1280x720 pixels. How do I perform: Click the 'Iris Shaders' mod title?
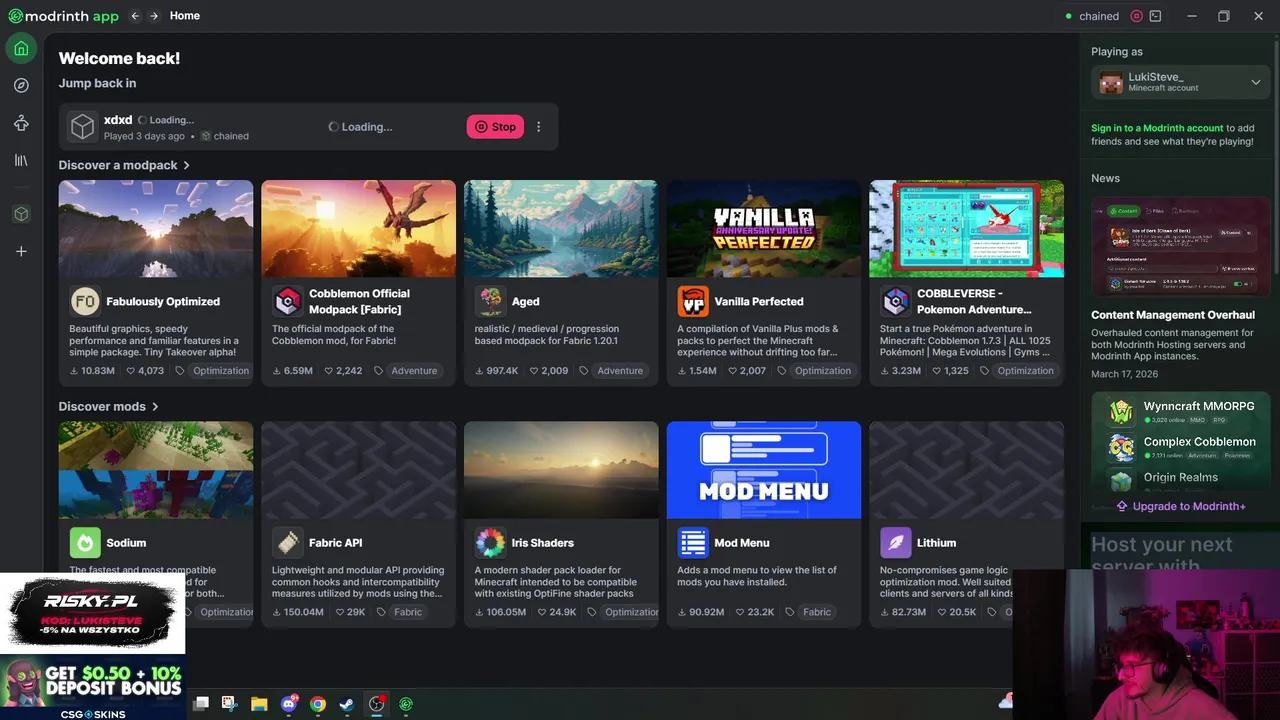coord(543,543)
